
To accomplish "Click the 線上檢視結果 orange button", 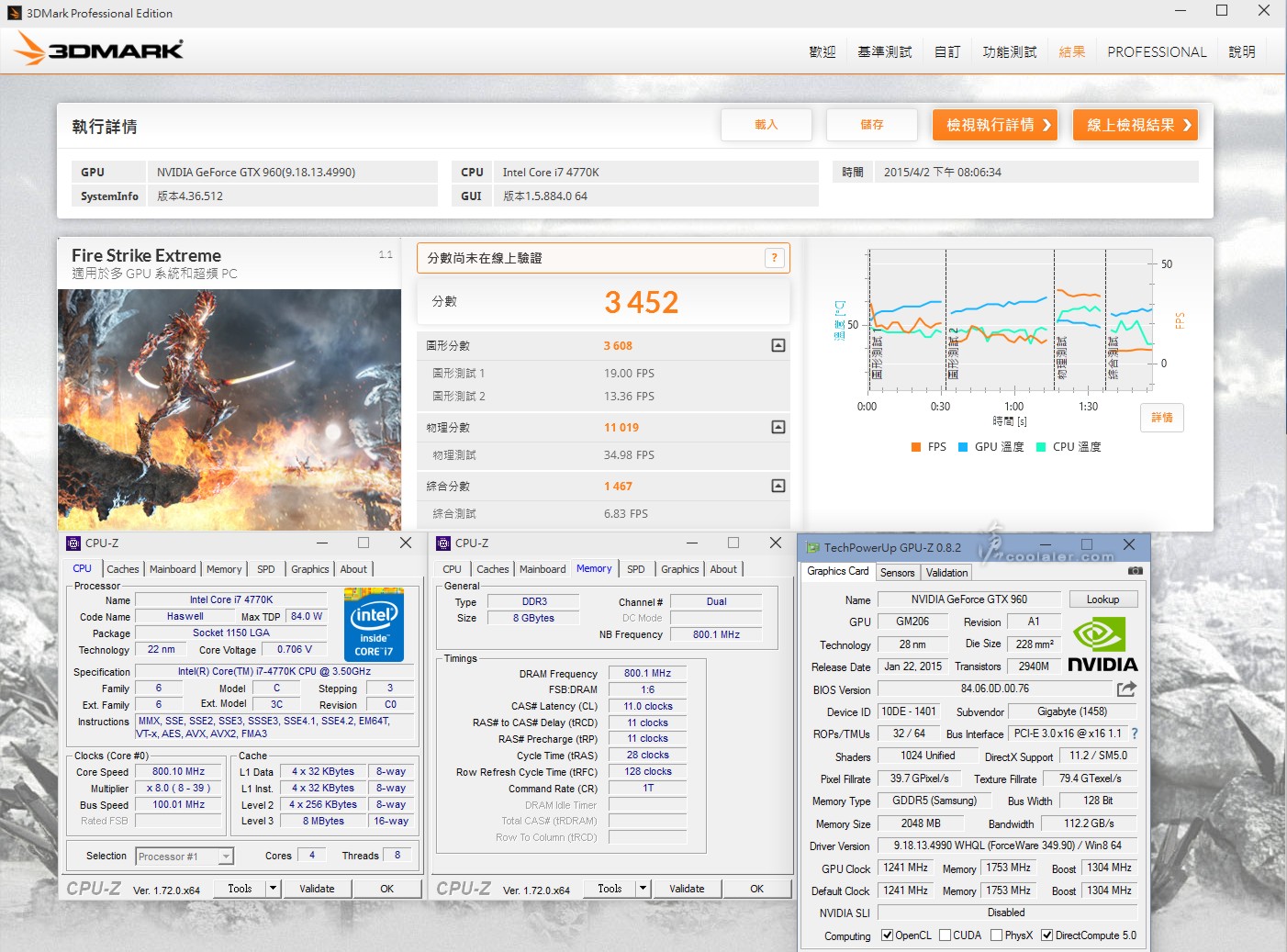I will (1136, 125).
